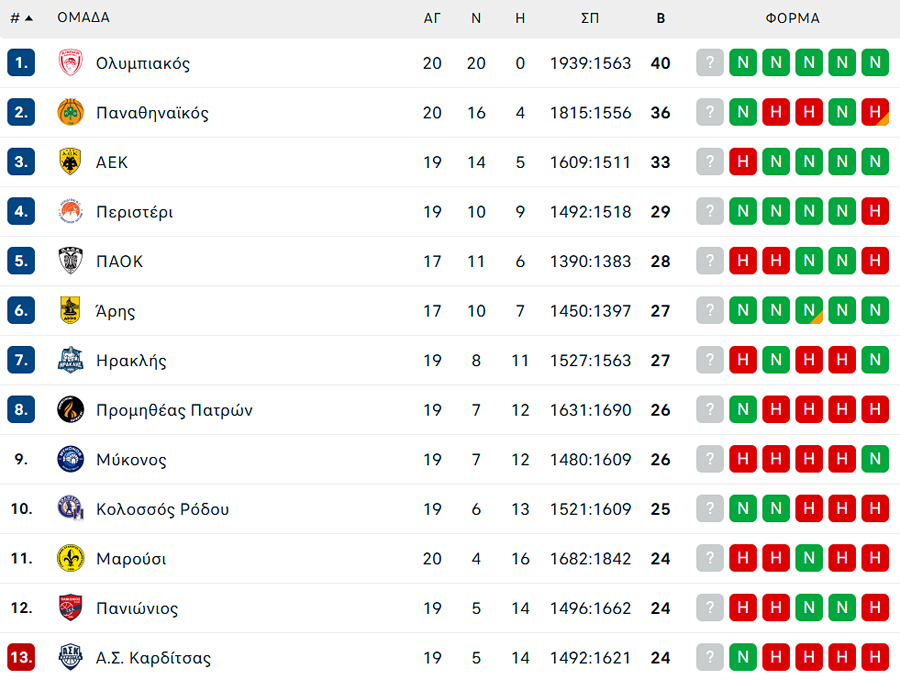This screenshot has width=900, height=680.
Task: Click the ΣΠ column header
Action: (590, 18)
